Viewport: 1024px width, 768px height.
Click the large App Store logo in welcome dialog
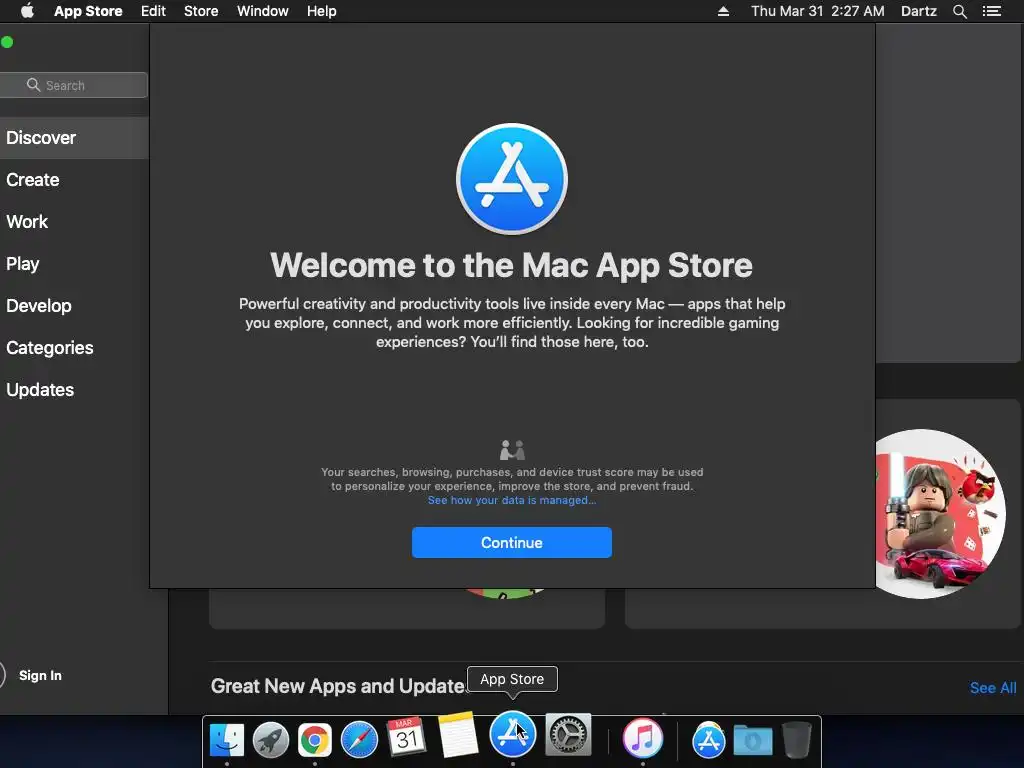pyautogui.click(x=512, y=179)
